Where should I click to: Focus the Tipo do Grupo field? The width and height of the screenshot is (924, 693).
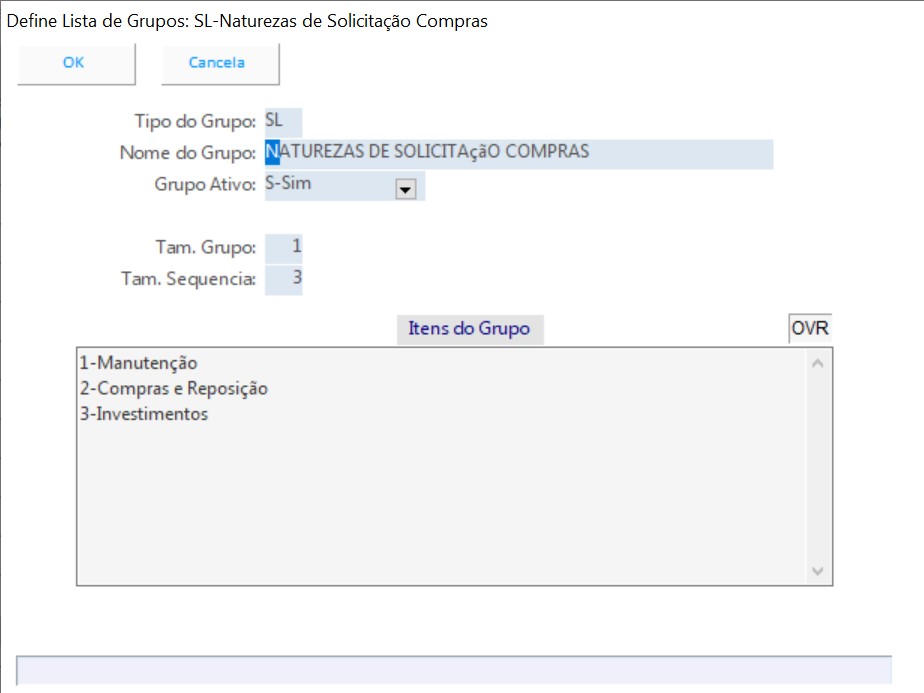(282, 121)
